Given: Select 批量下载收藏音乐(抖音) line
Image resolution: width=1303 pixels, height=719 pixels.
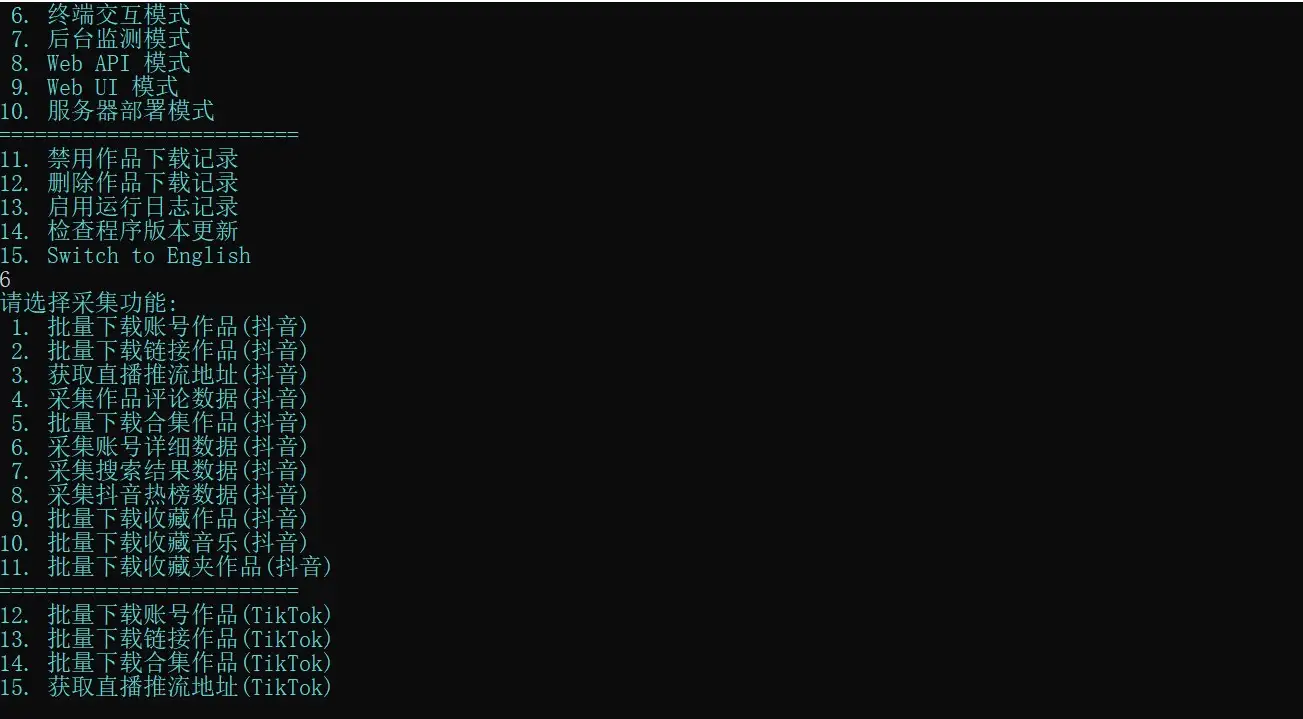Looking at the screenshot, I should (155, 543).
